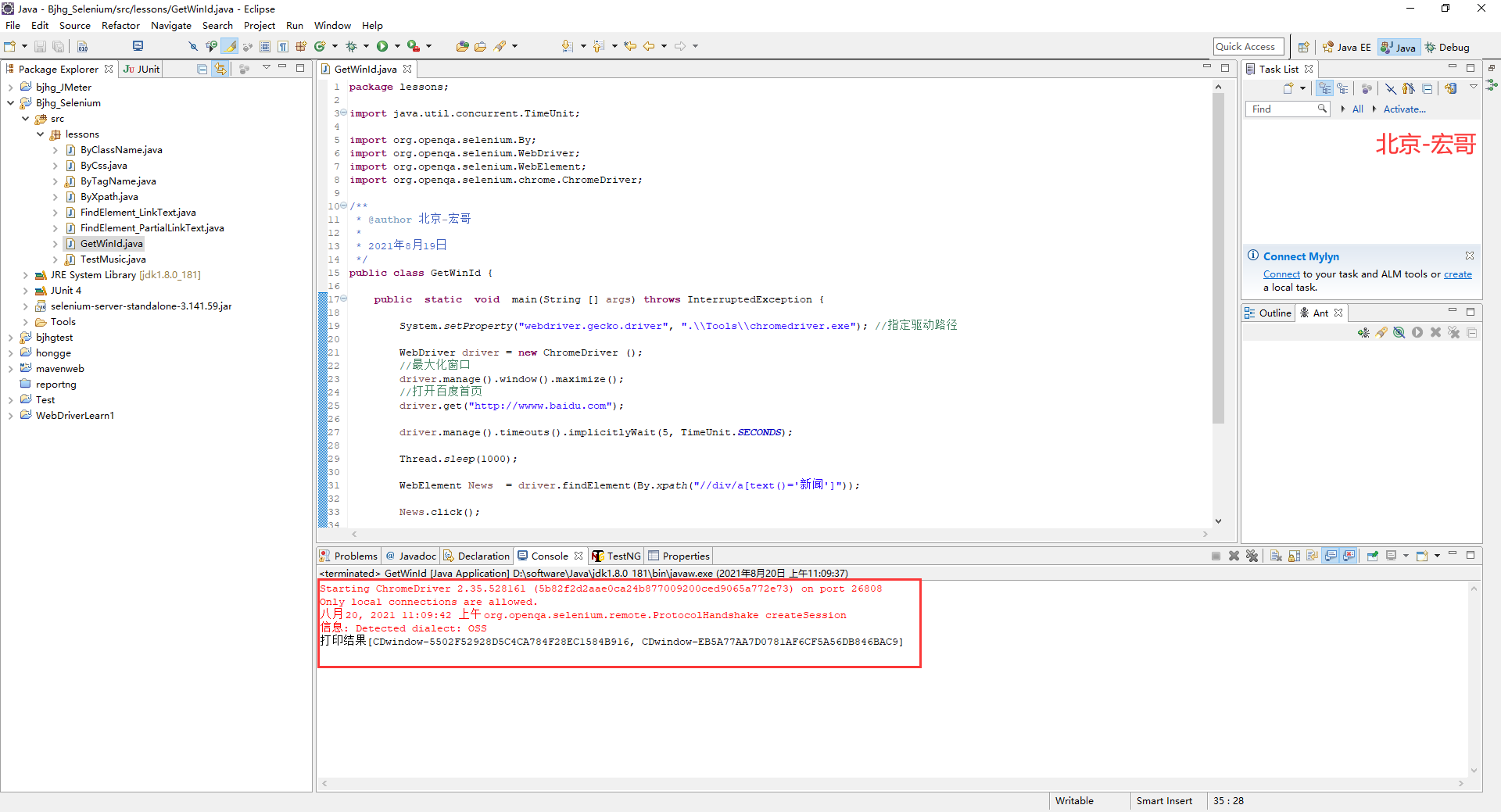Click the Quick Access field
This screenshot has height=812, width=1501.
(x=1248, y=47)
